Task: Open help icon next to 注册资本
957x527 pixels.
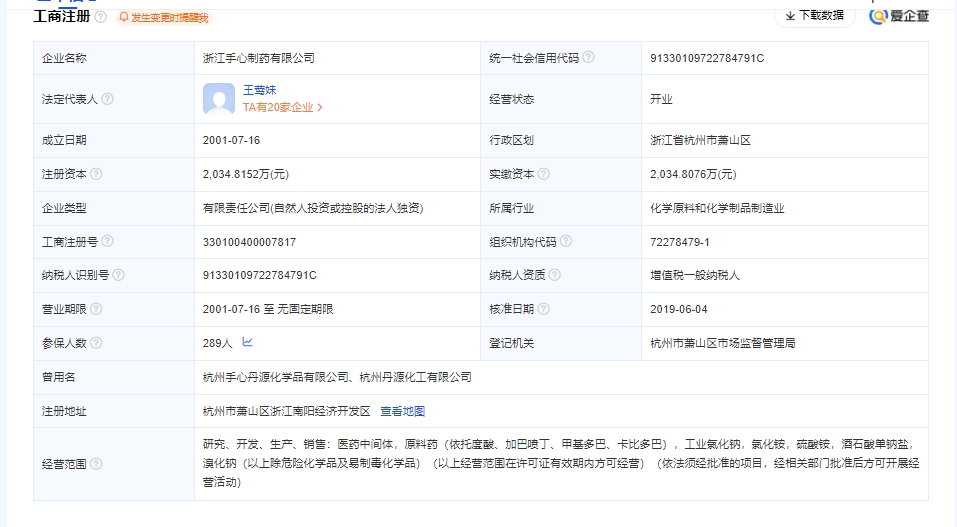Action: (x=96, y=174)
